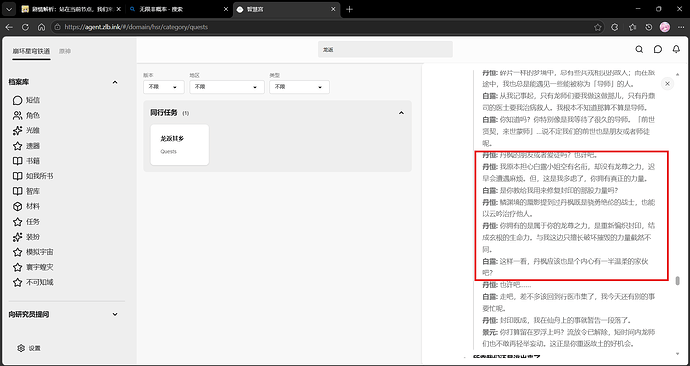Open the notifications bell icon
Image resolution: width=690 pixels, height=366 pixels.
[676, 49]
